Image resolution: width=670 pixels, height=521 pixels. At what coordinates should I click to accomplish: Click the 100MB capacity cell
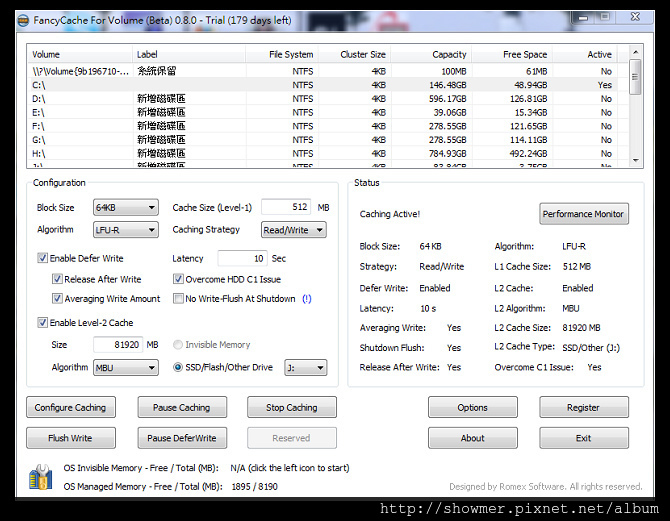[x=453, y=71]
